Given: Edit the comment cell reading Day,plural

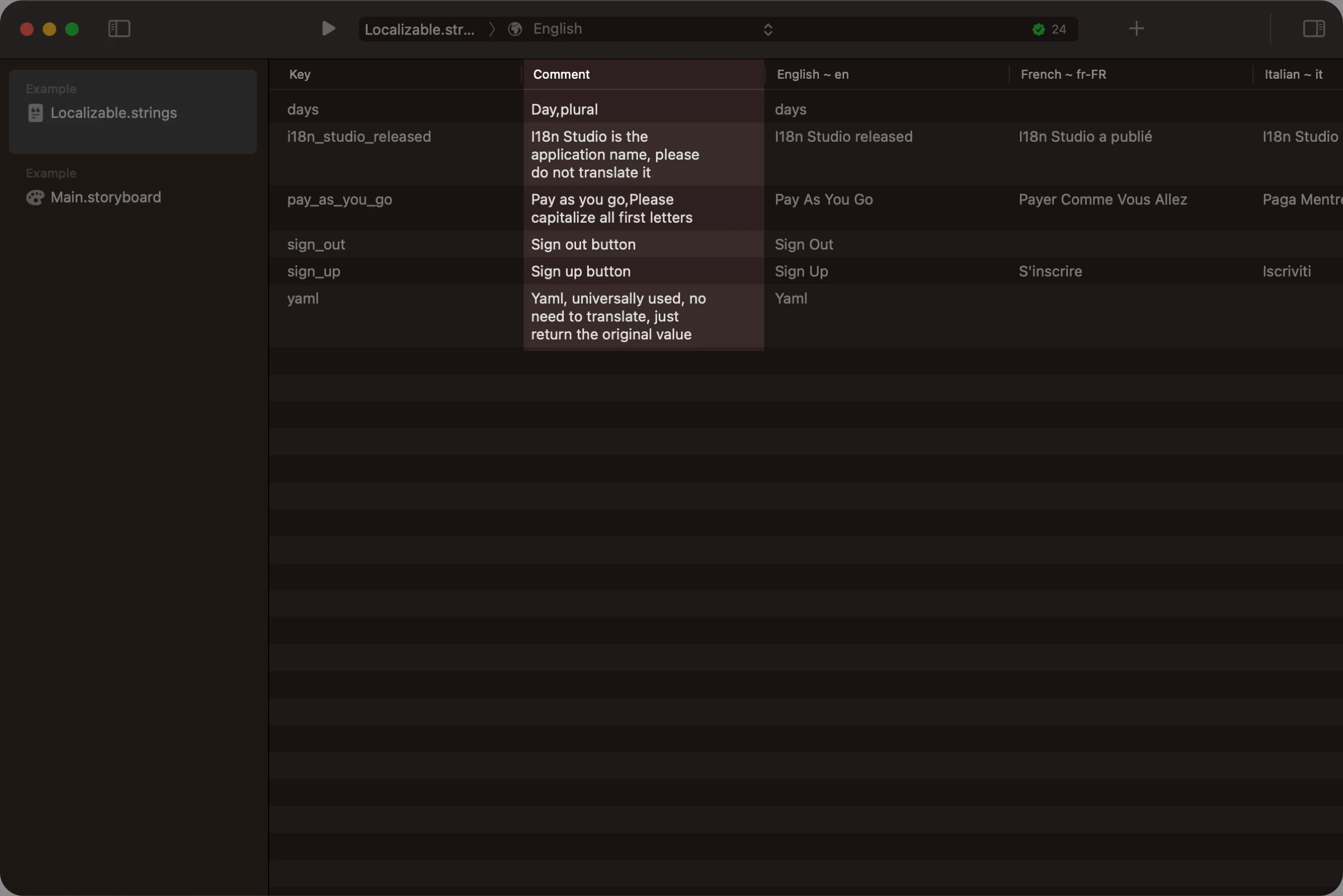Looking at the screenshot, I should (564, 109).
